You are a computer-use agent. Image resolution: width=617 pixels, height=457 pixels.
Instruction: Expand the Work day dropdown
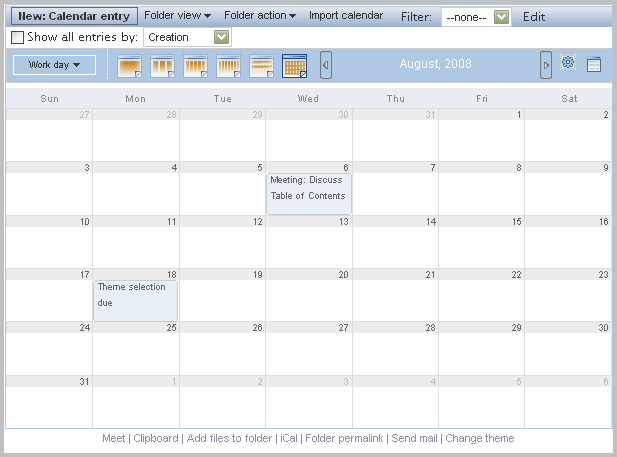pos(54,65)
